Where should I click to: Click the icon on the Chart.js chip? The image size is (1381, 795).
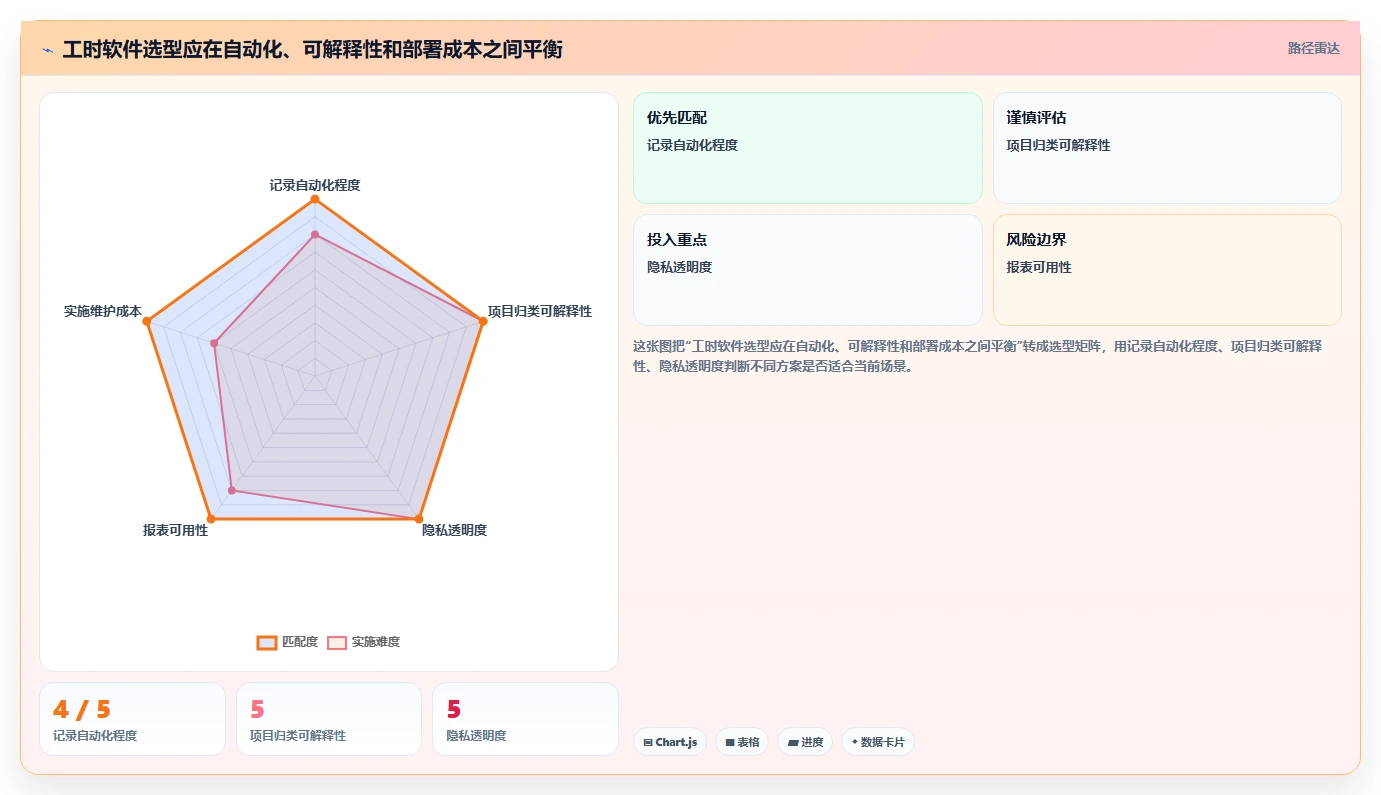pyautogui.click(x=648, y=742)
